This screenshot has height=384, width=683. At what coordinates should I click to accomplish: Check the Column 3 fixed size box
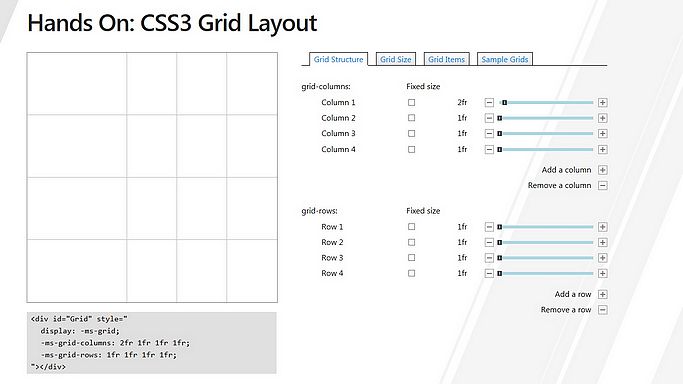(411, 134)
